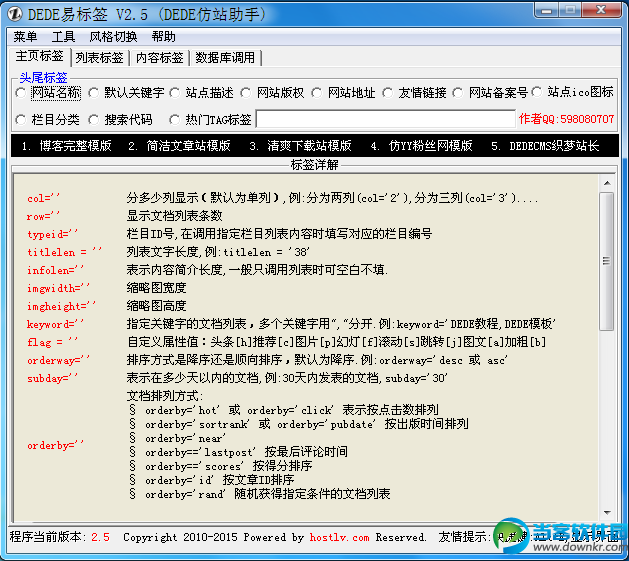Click the scroll up arrow of 标签详解
629x561 pixels.
[607, 183]
